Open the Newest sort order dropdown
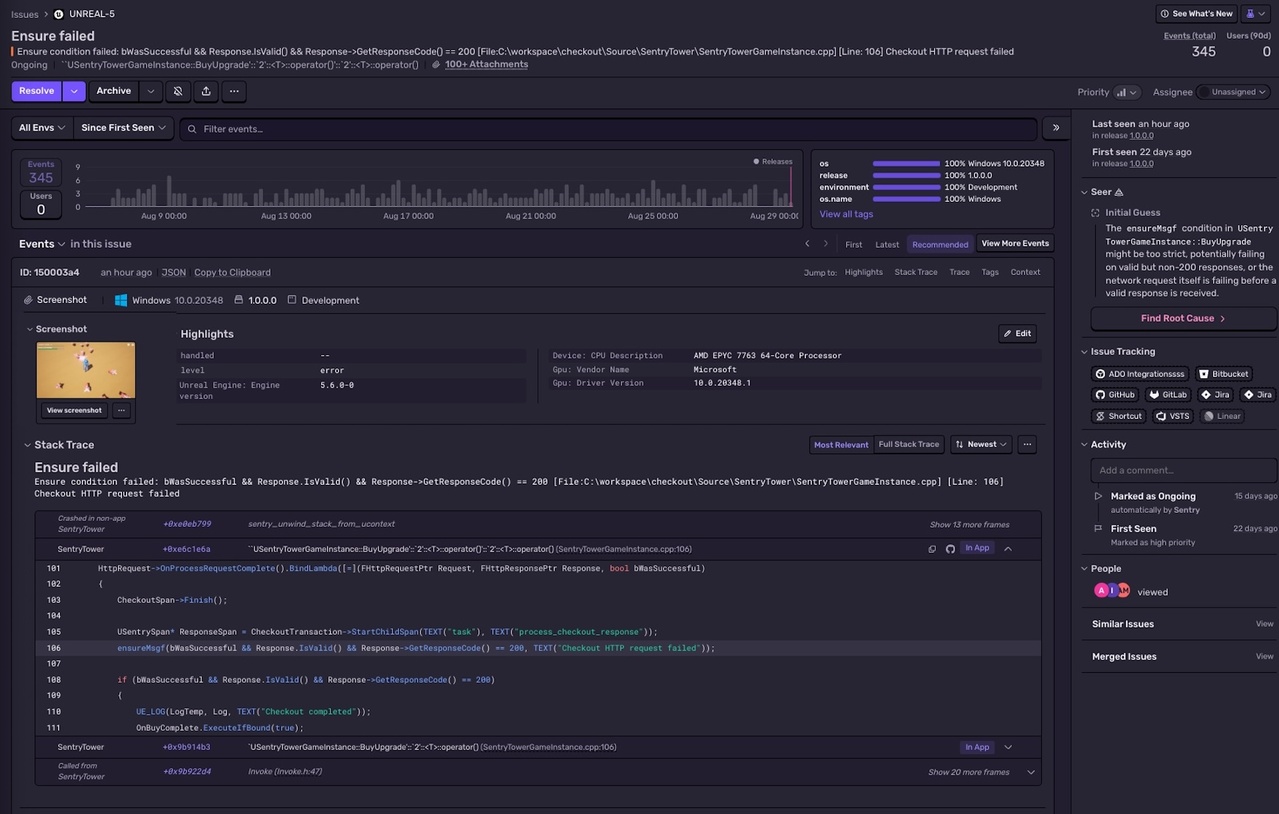This screenshot has width=1279, height=814. pos(981,444)
